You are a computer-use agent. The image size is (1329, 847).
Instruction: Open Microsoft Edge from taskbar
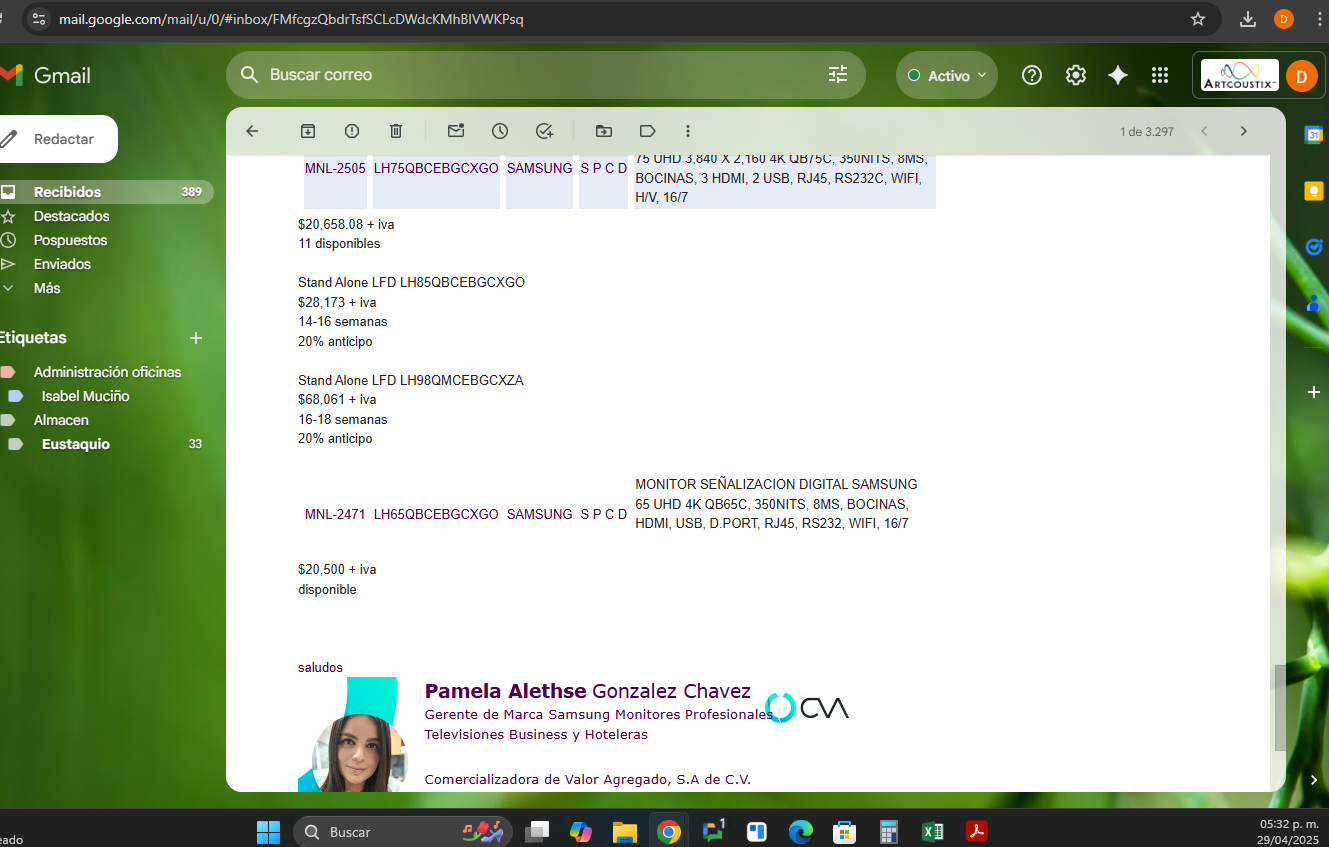801,831
